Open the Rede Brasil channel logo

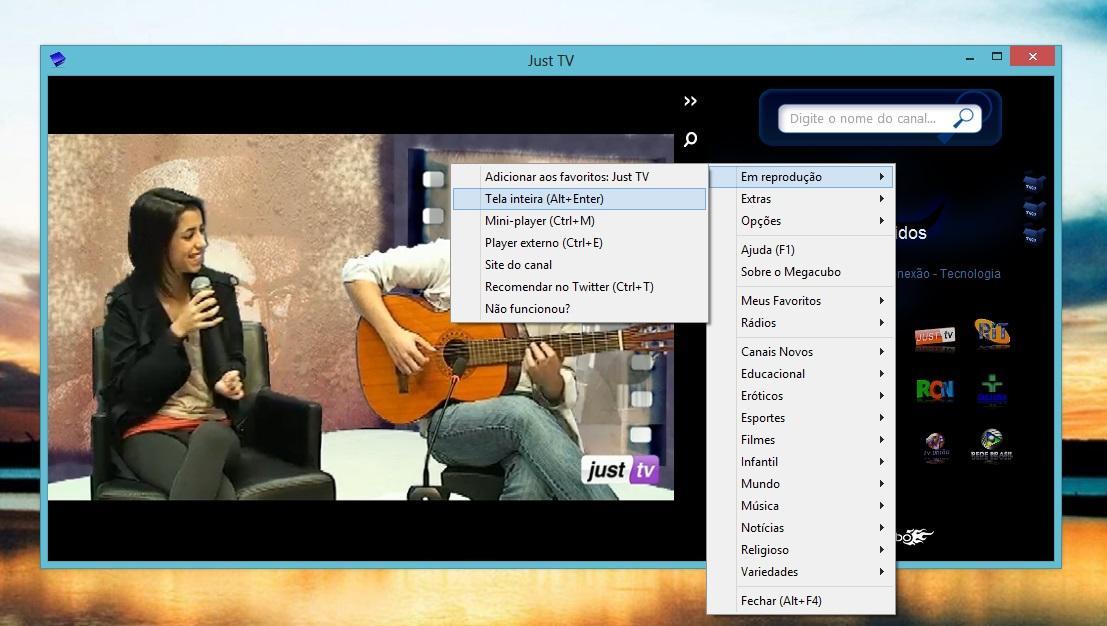pos(992,445)
